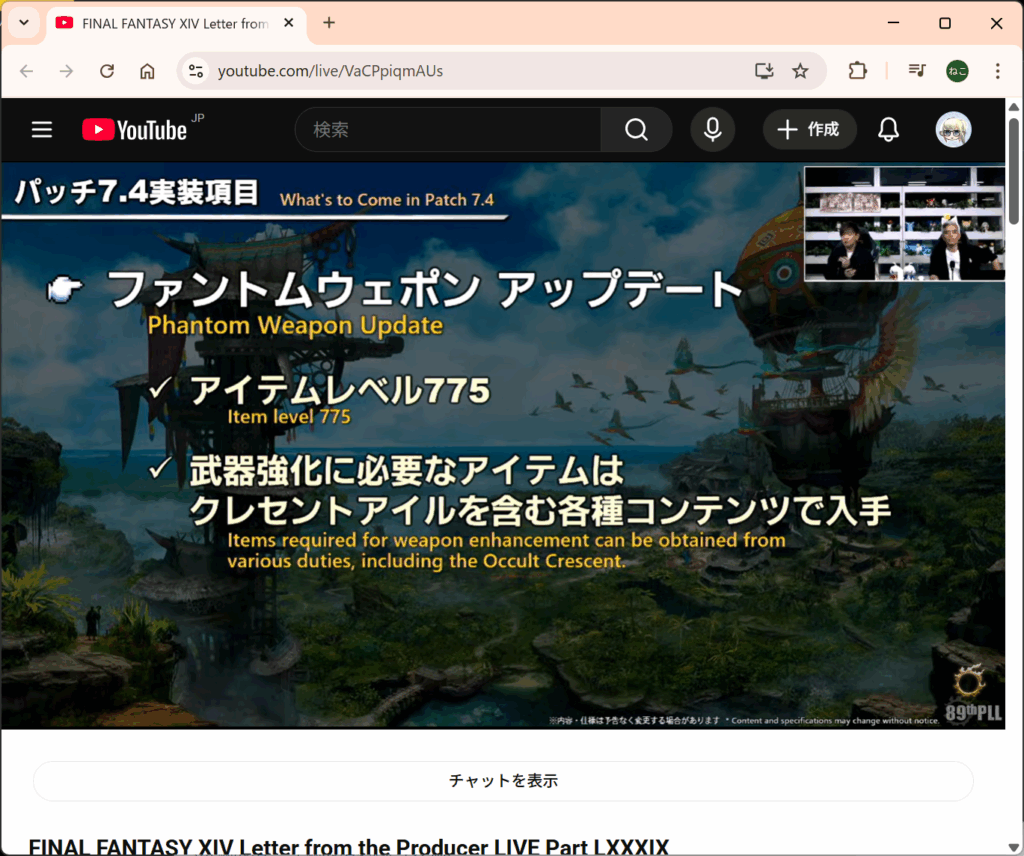Open media controls in Chrome toolbar
This screenshot has height=856, width=1024.
click(x=916, y=71)
